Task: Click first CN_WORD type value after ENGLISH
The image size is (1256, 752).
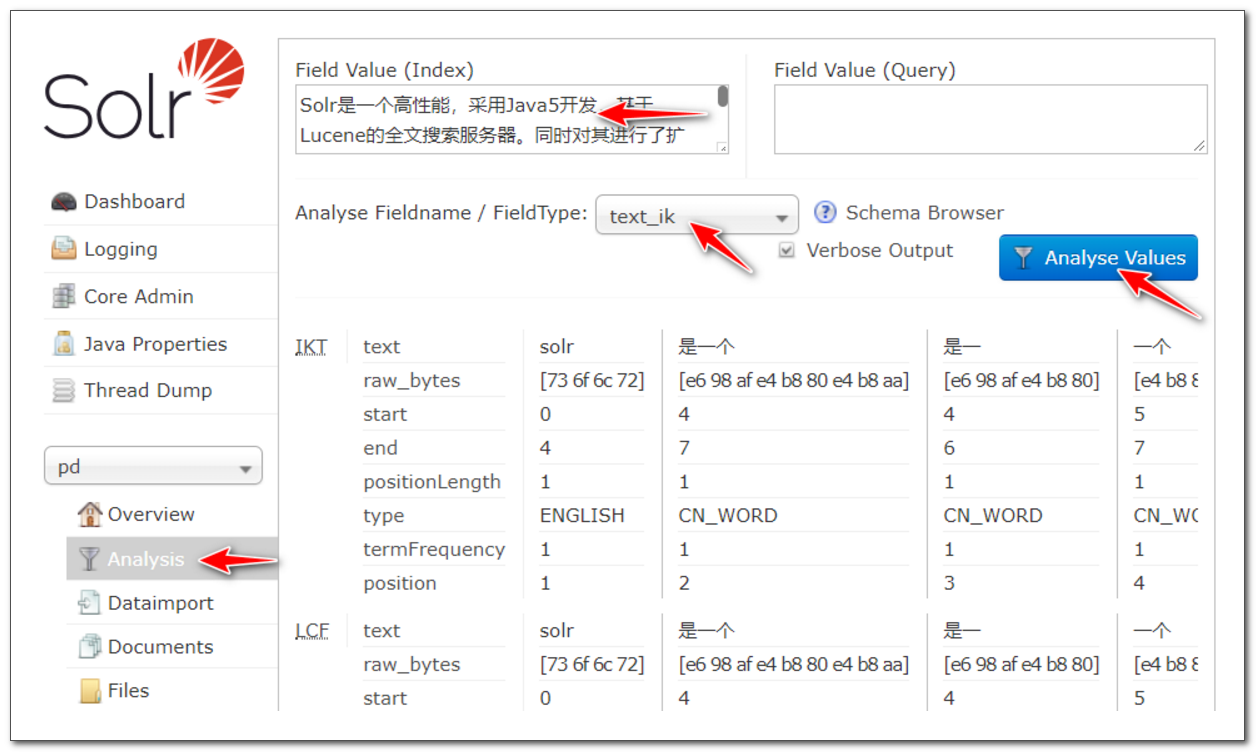Action: 728,516
